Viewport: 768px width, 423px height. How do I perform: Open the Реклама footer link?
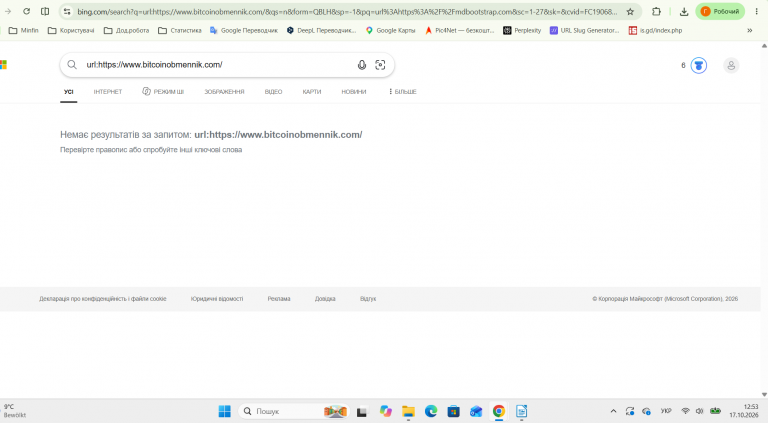[x=279, y=299]
